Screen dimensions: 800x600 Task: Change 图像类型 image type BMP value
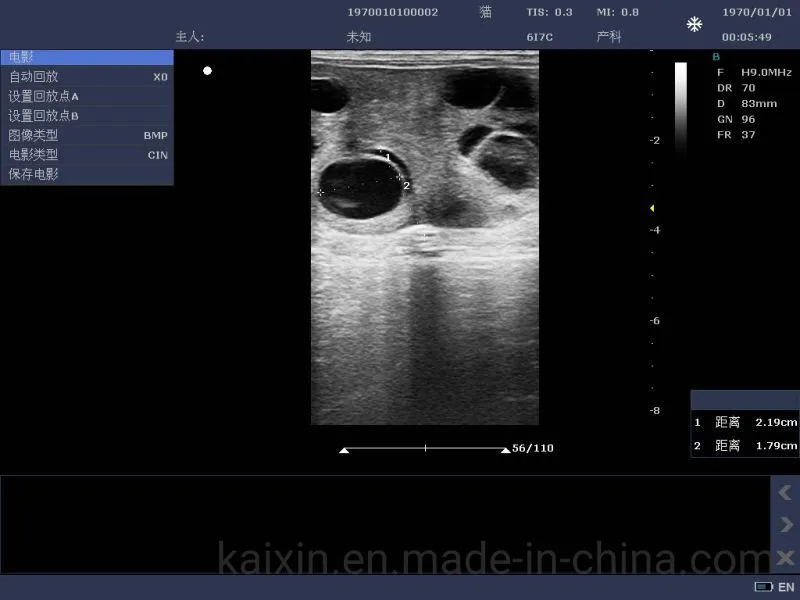tap(155, 135)
